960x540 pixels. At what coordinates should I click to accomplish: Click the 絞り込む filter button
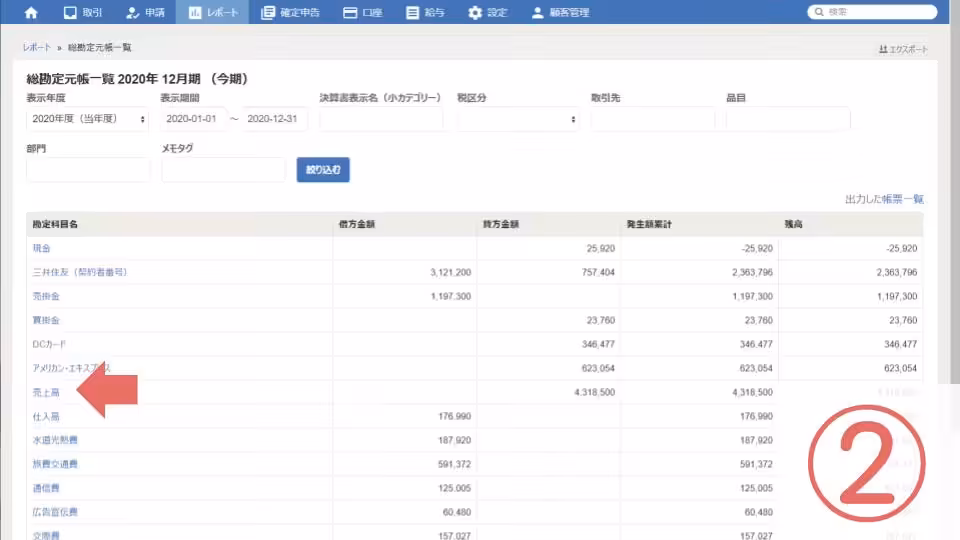point(322,170)
